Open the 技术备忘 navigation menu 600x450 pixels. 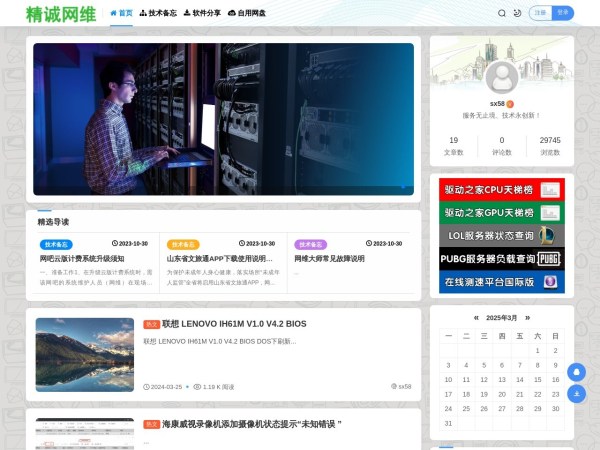point(158,13)
